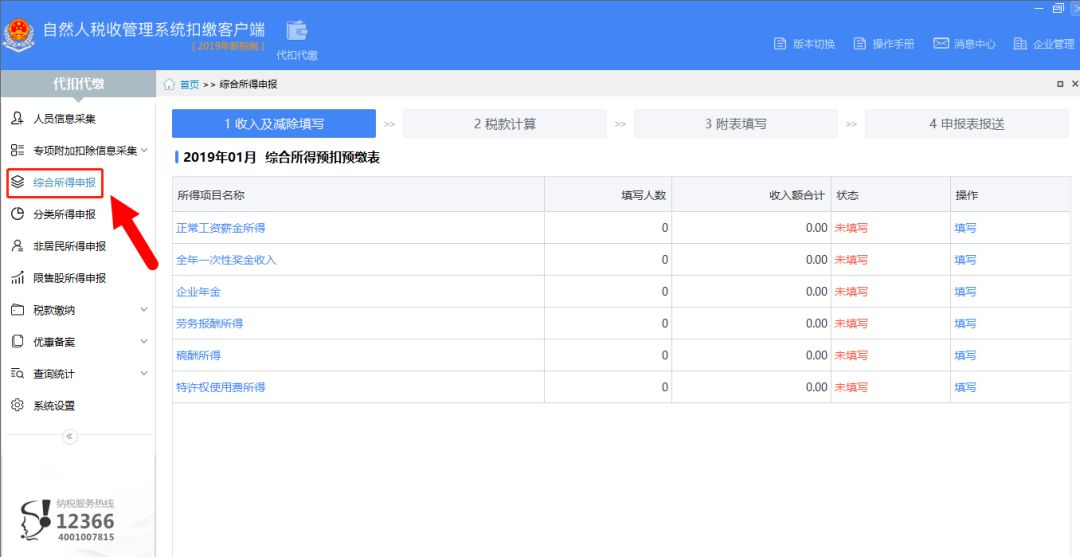The width and height of the screenshot is (1080, 557).
Task: Expand the 查询统计 menu chevron
Action: click(x=144, y=373)
